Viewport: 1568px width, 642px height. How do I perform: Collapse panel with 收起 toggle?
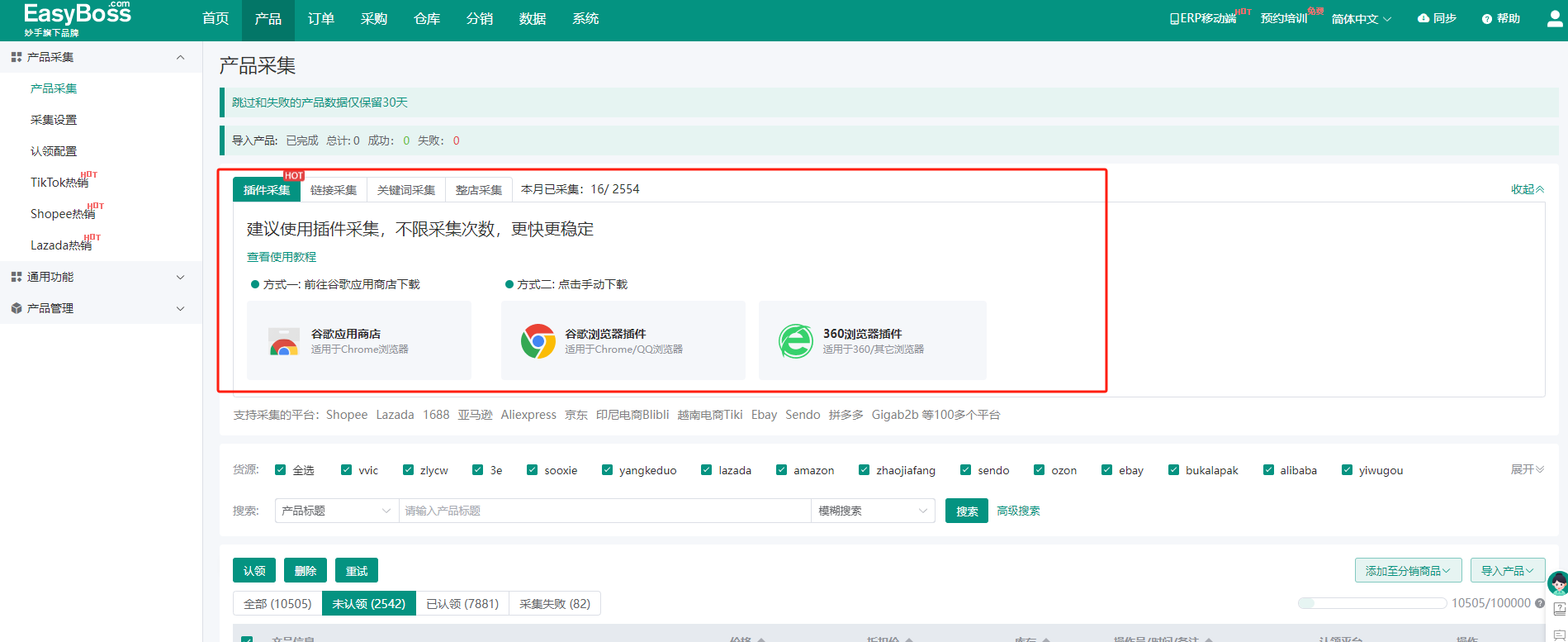point(1528,189)
